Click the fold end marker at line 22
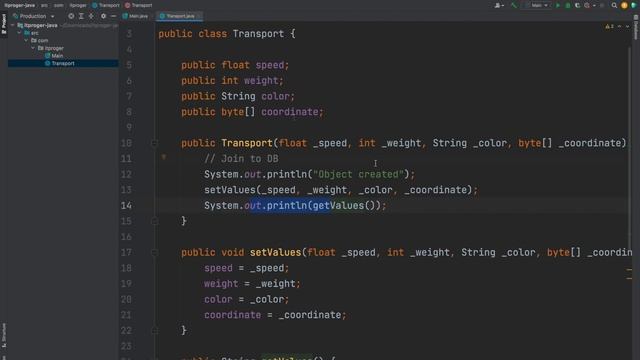 (x=154, y=331)
